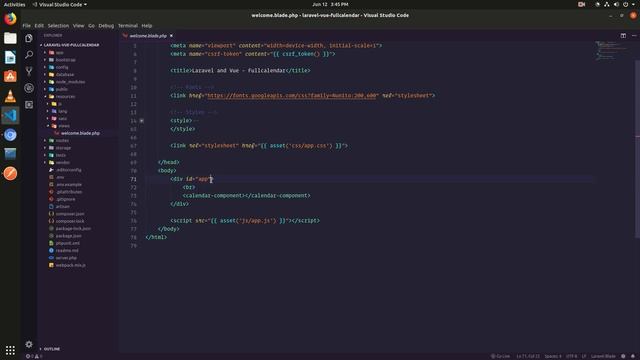Open LibreOffice Writer from the dock
Viewport: 640px width, 360px height.
(10, 57)
